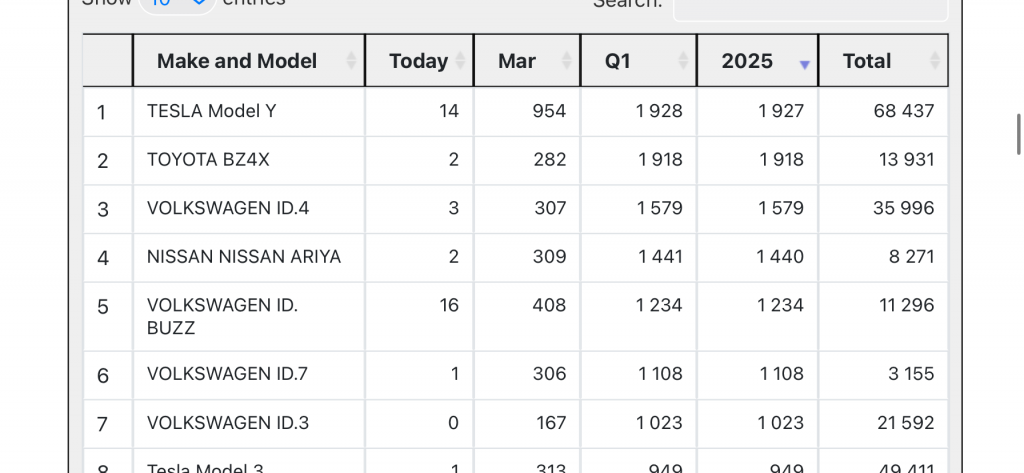This screenshot has width=1024, height=473.
Task: Sort table using the Q1 arrows icon
Action: pyautogui.click(x=683, y=61)
